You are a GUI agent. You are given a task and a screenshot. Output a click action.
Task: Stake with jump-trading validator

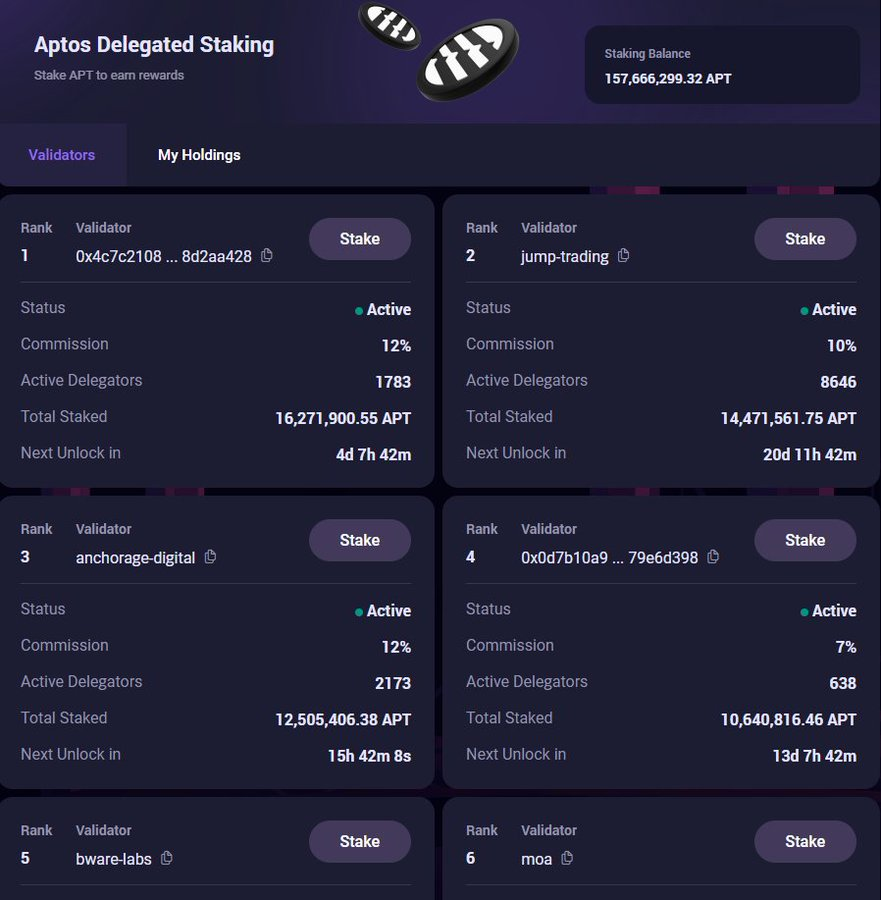click(805, 239)
